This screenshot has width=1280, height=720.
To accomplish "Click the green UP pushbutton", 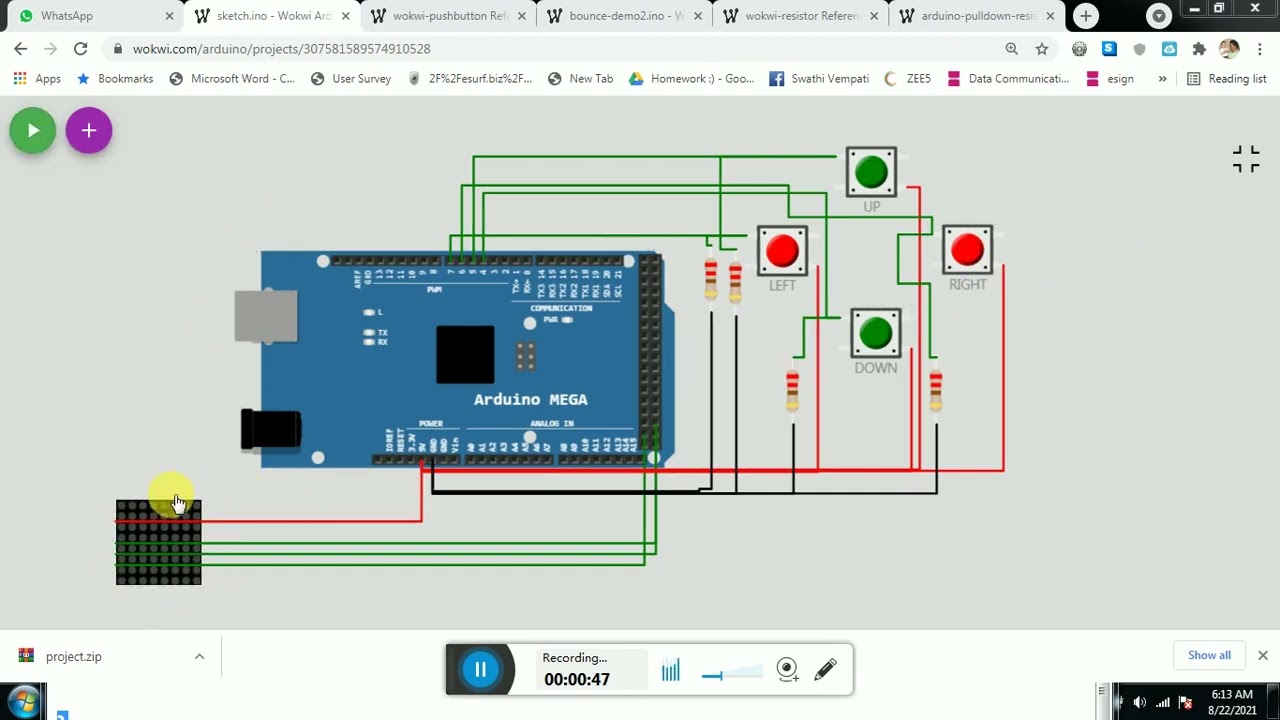I will [x=871, y=172].
